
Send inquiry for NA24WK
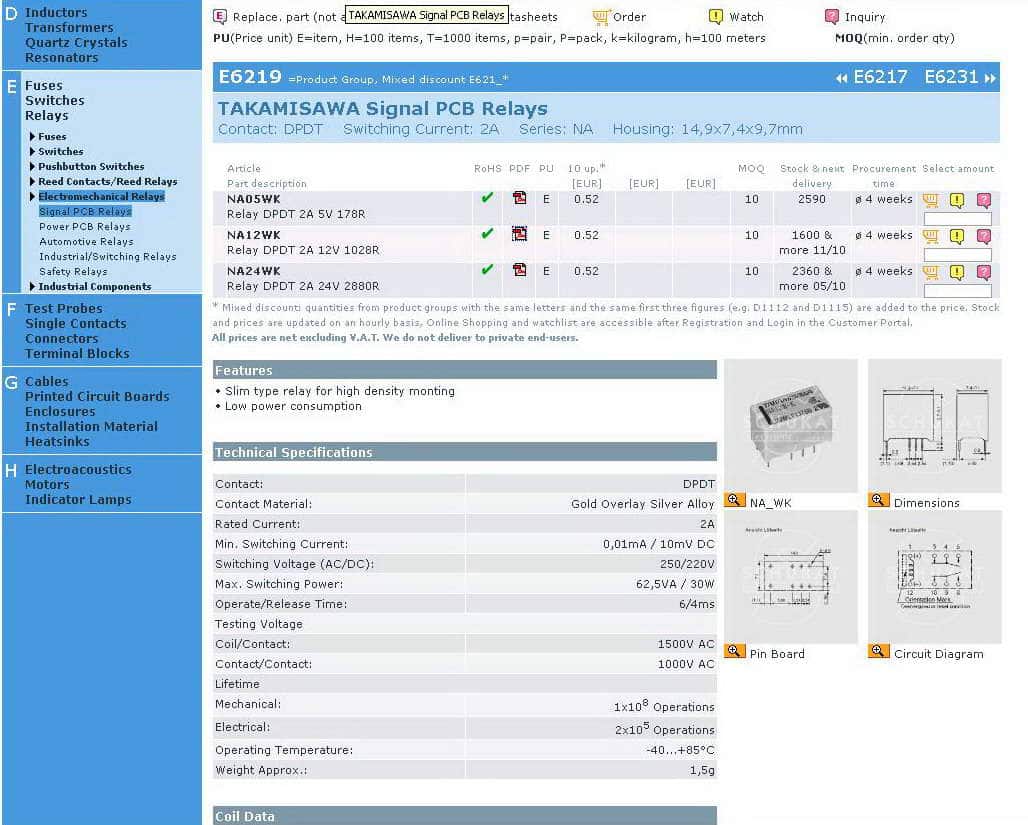click(x=983, y=272)
